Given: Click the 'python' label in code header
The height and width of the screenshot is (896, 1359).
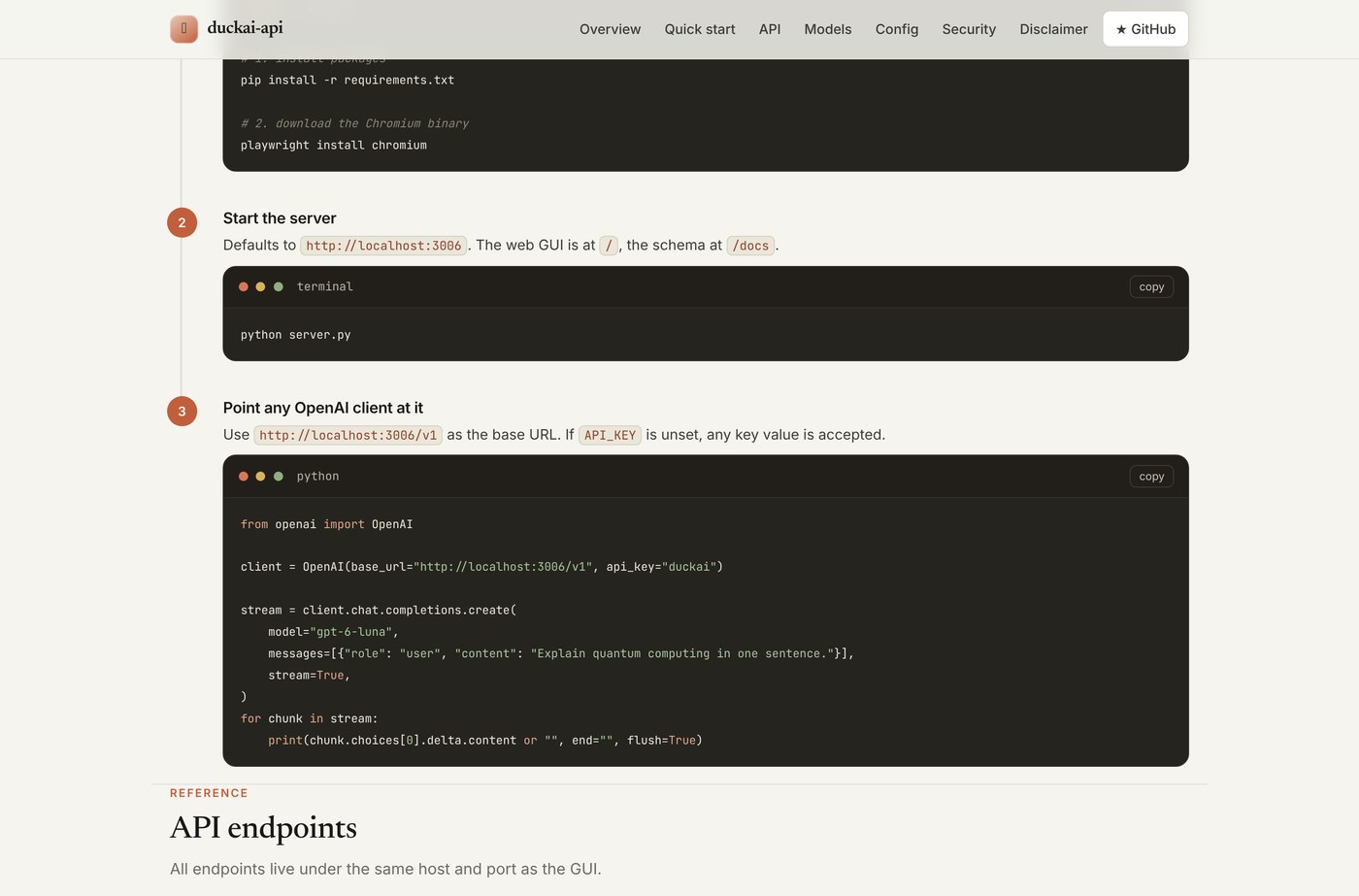Looking at the screenshot, I should [x=317, y=477].
